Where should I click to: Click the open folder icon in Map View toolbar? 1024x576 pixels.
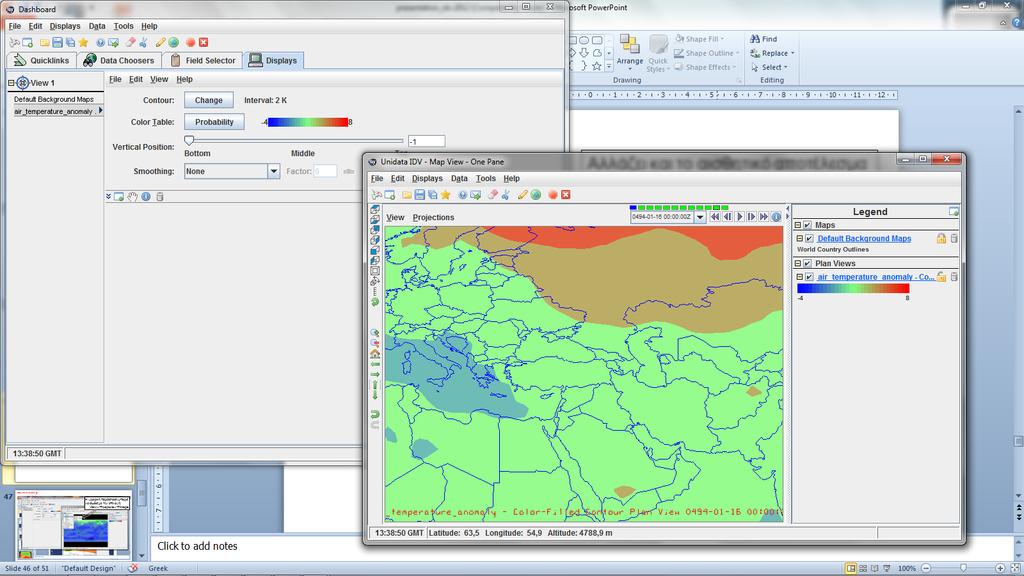point(407,195)
